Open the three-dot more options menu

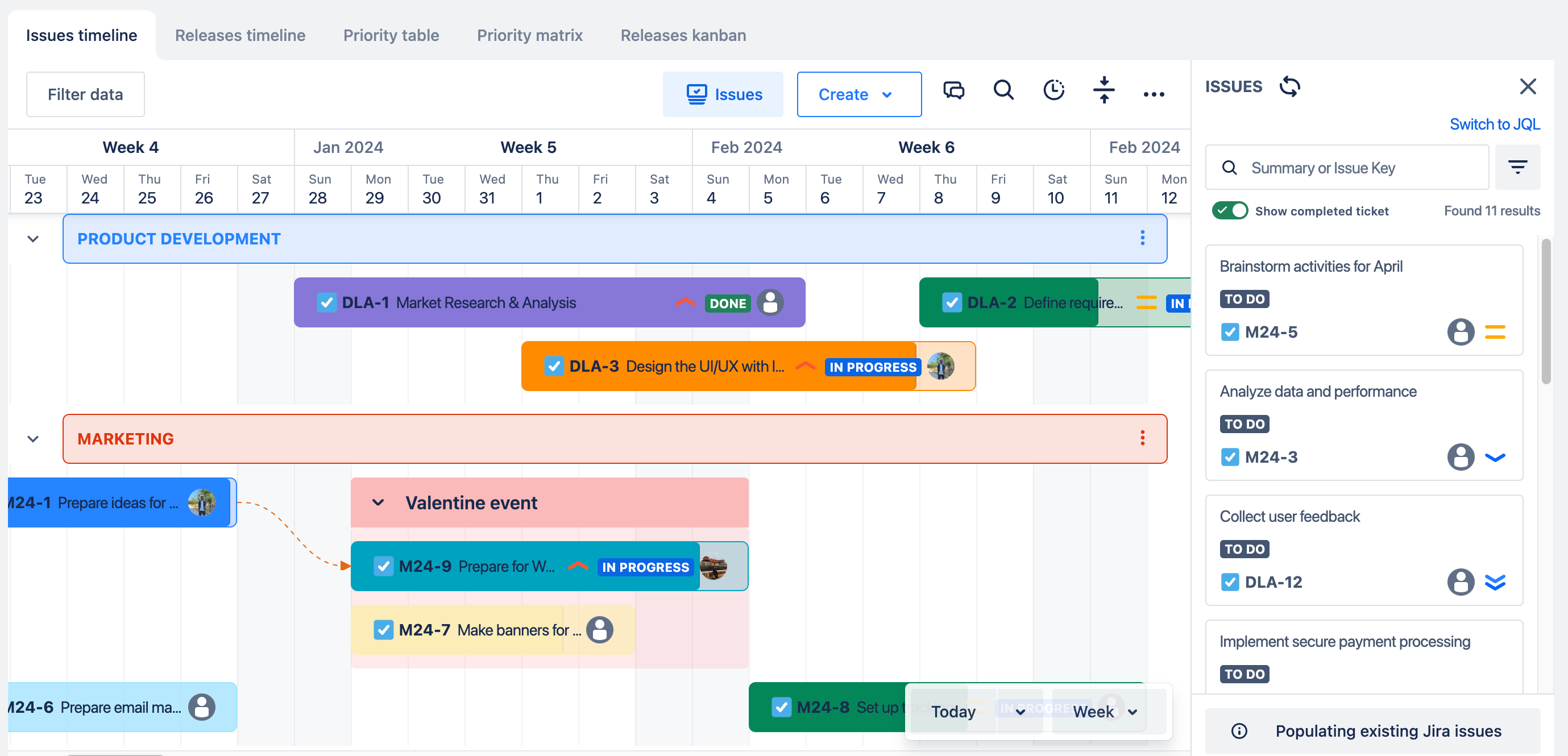click(x=1154, y=94)
